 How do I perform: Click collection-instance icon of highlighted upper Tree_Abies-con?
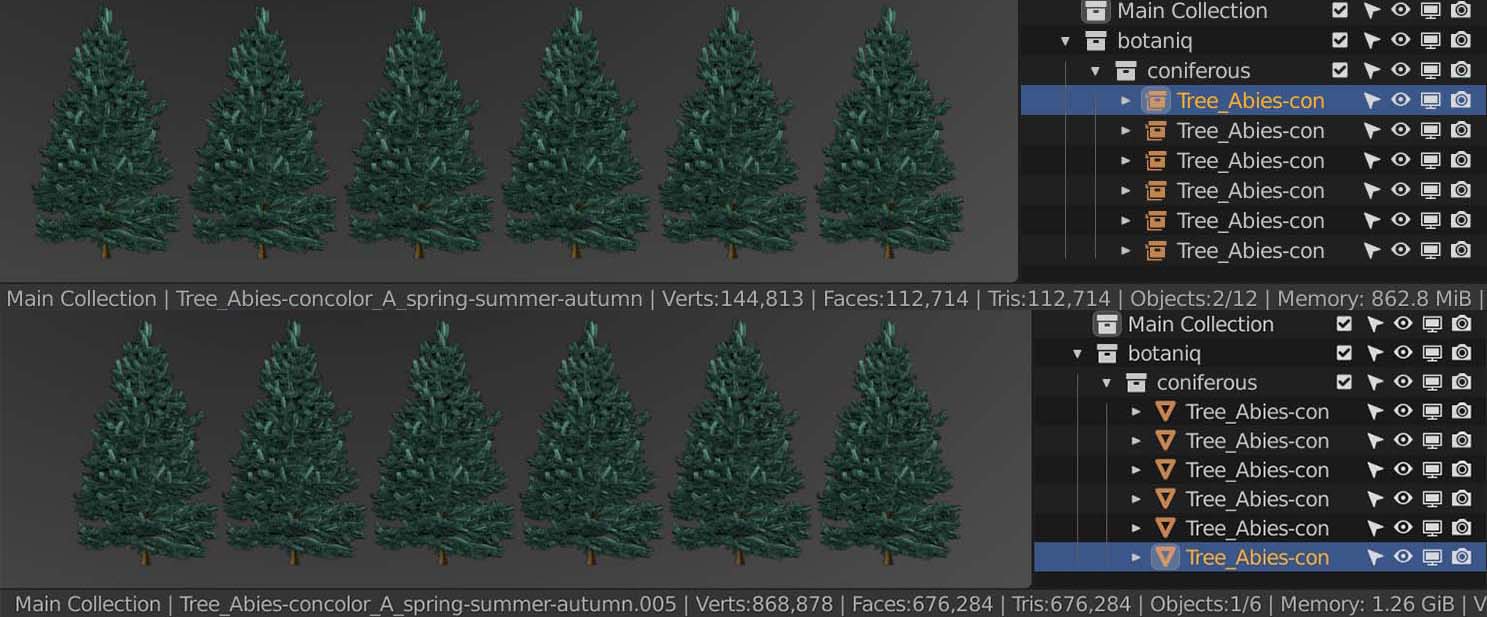coord(1157,100)
